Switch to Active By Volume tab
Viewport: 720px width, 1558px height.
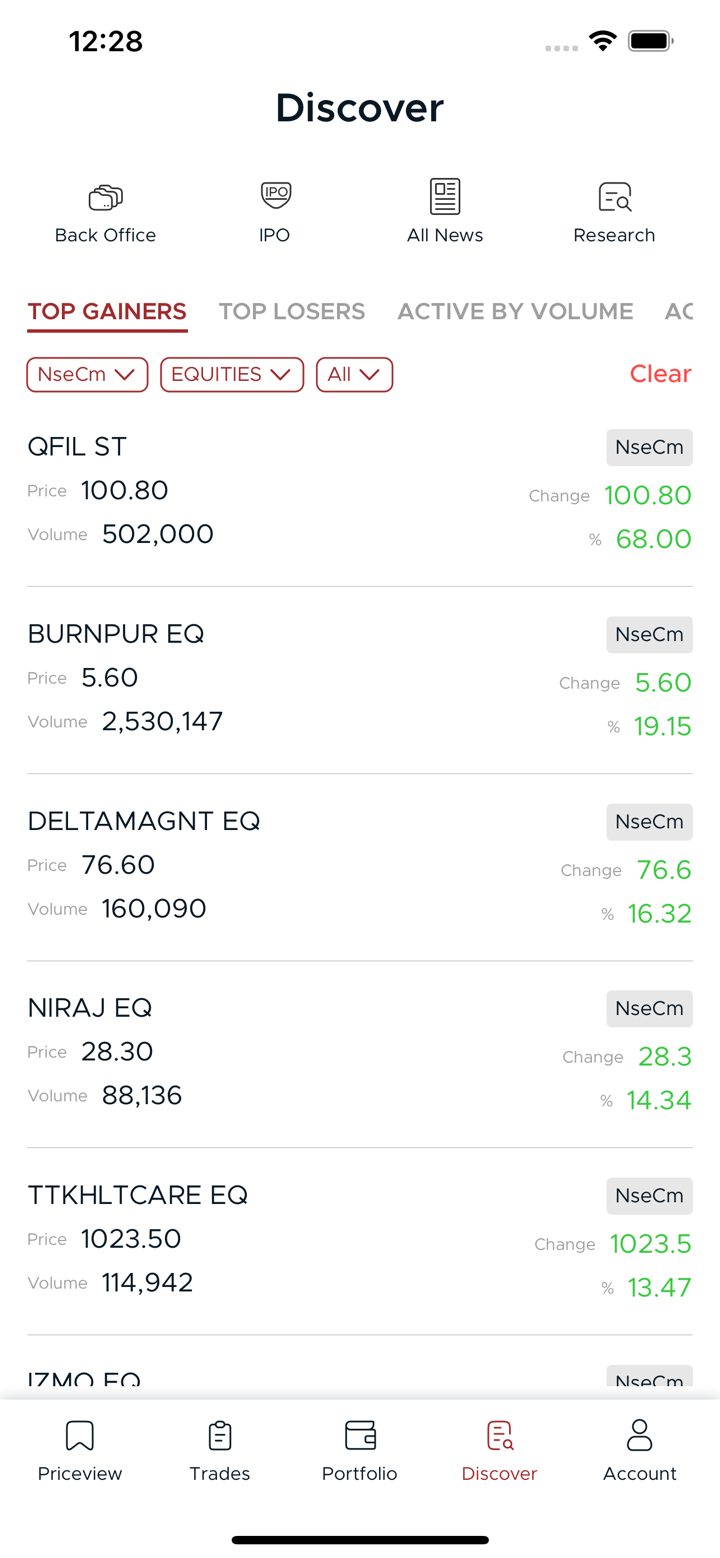click(515, 311)
